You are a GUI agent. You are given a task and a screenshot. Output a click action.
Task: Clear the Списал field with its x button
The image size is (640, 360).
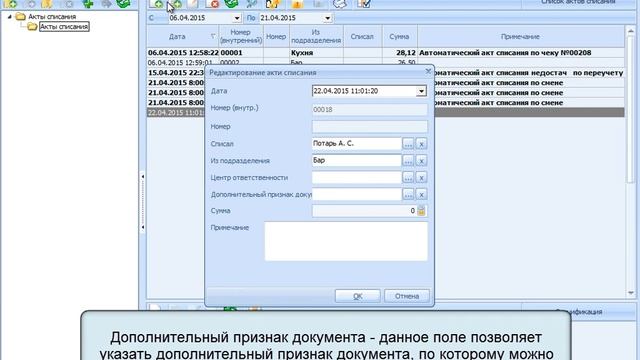click(x=421, y=144)
